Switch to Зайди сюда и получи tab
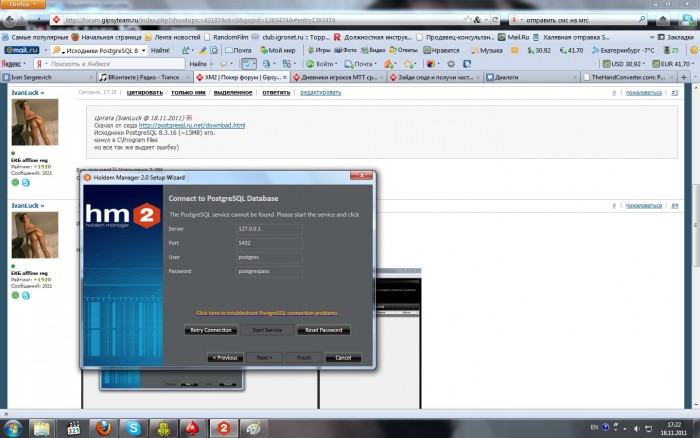Viewport: 700px width, 438px height. (x=435, y=77)
